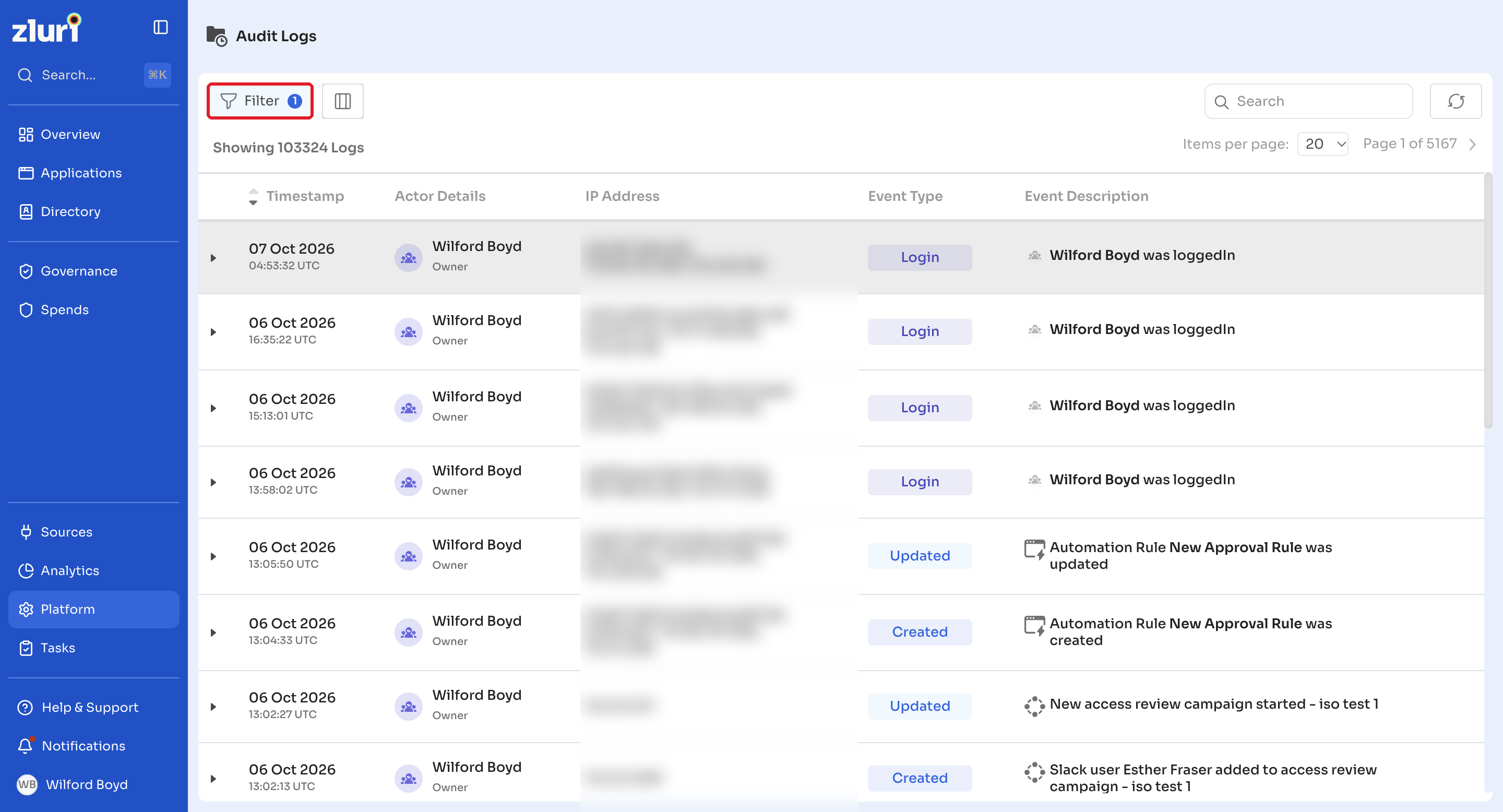Select Platform in the sidebar
The width and height of the screenshot is (1503, 812).
pyautogui.click(x=94, y=609)
